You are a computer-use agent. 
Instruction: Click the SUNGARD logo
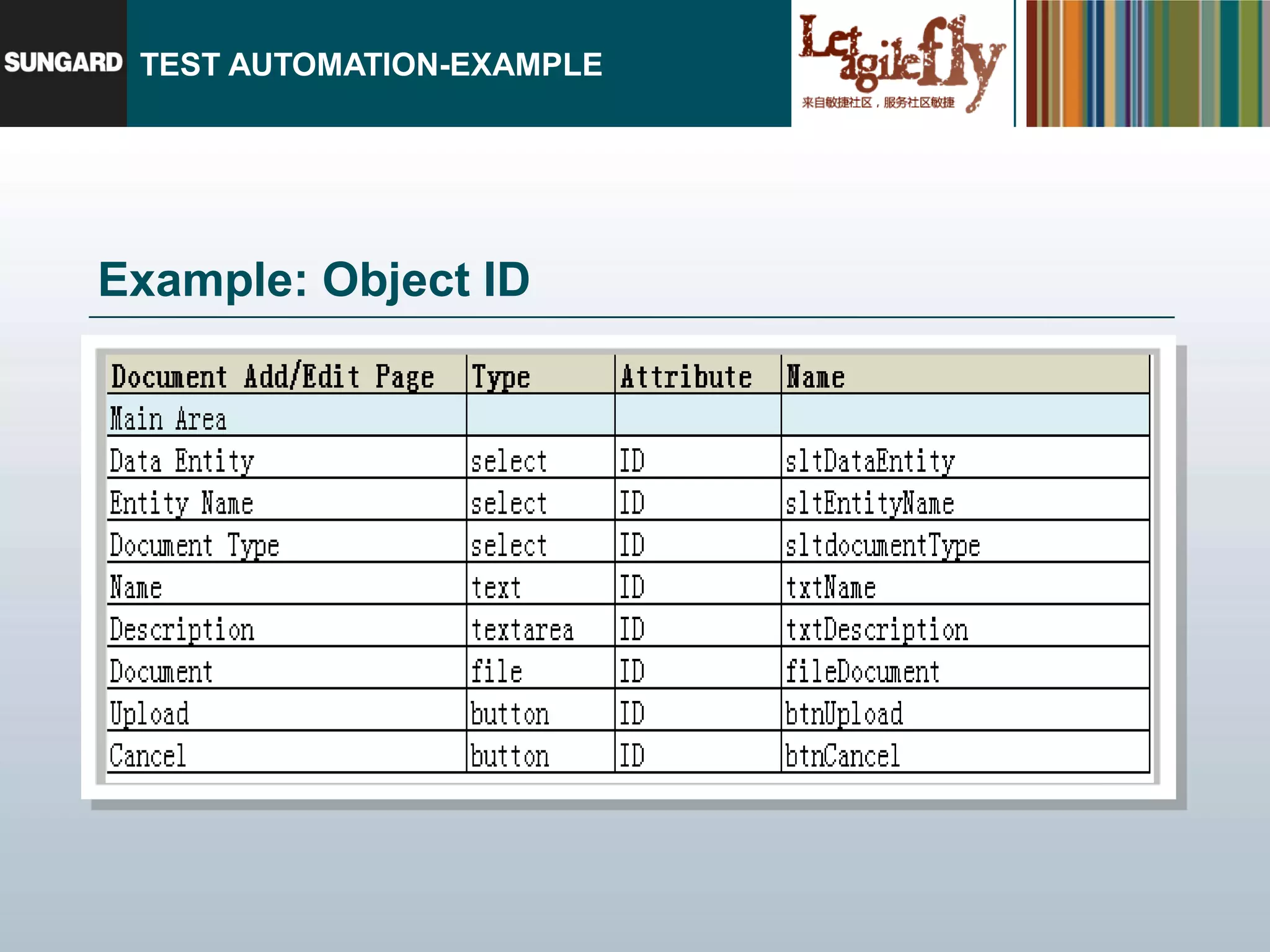click(x=63, y=63)
